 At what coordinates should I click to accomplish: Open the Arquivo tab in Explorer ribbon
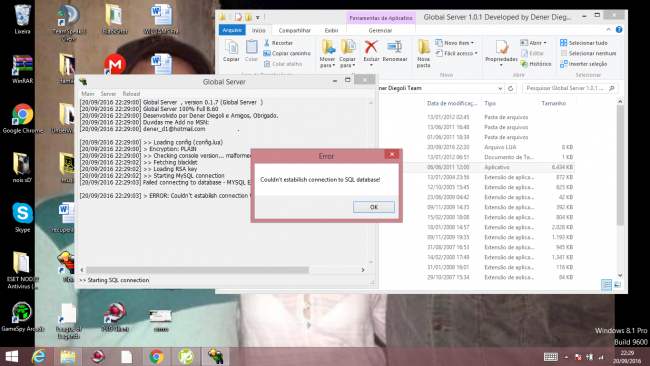pyautogui.click(x=232, y=30)
